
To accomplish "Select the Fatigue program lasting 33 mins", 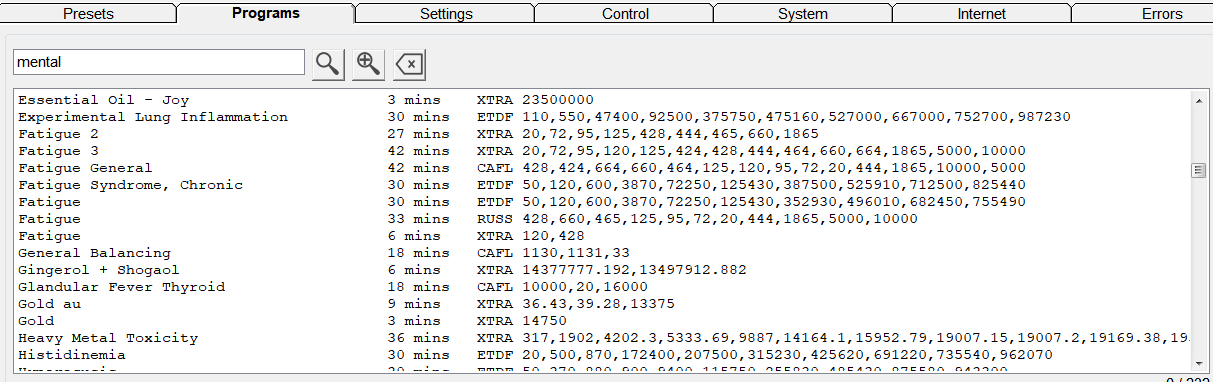I will (x=603, y=219).
